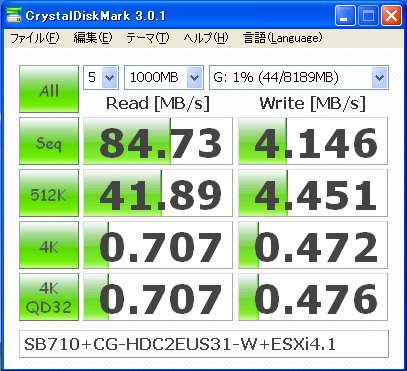Click the CrystalDiskMark title bar app icon
407x371 pixels.
(14, 15)
